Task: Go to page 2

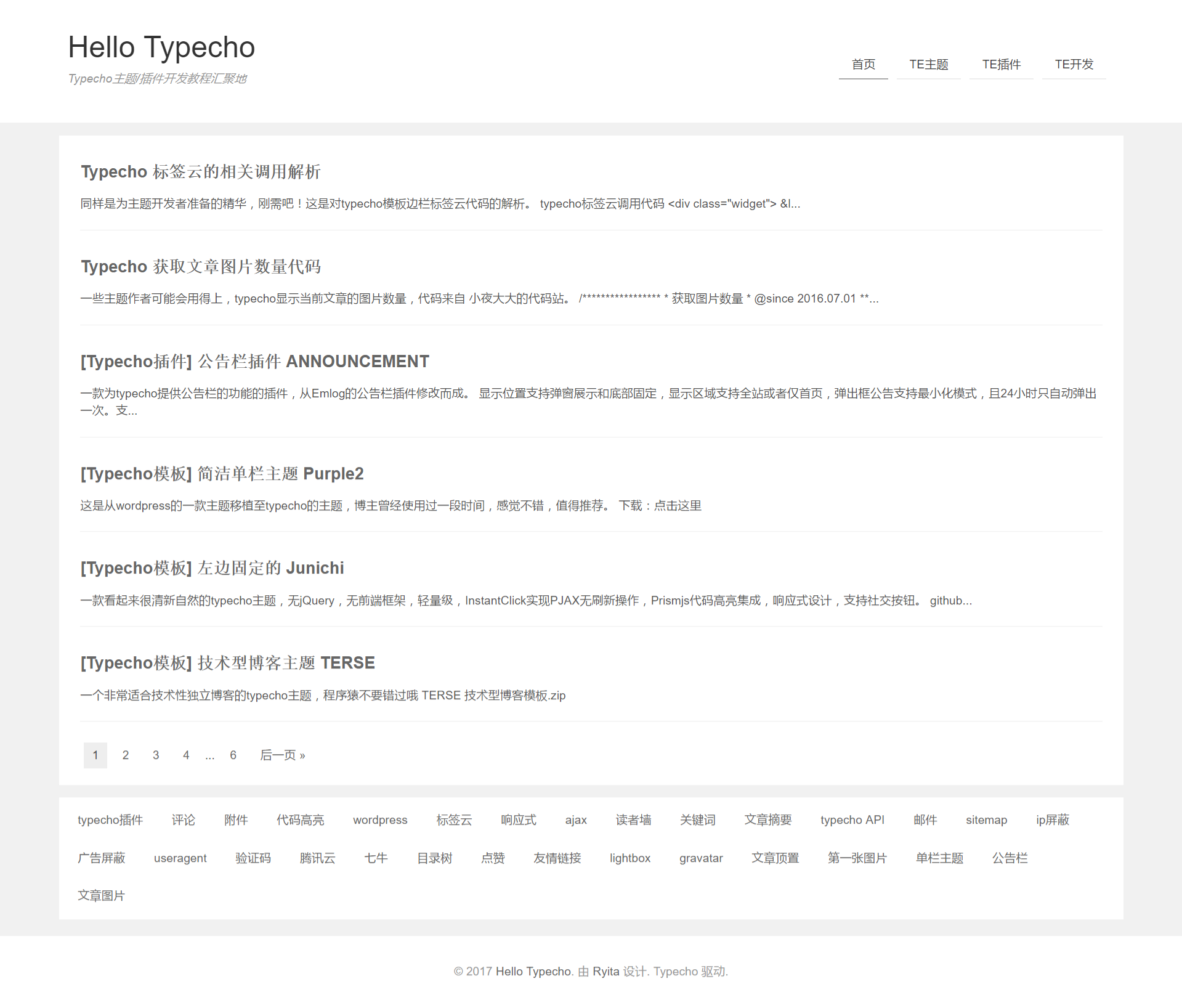Action: coord(126,755)
